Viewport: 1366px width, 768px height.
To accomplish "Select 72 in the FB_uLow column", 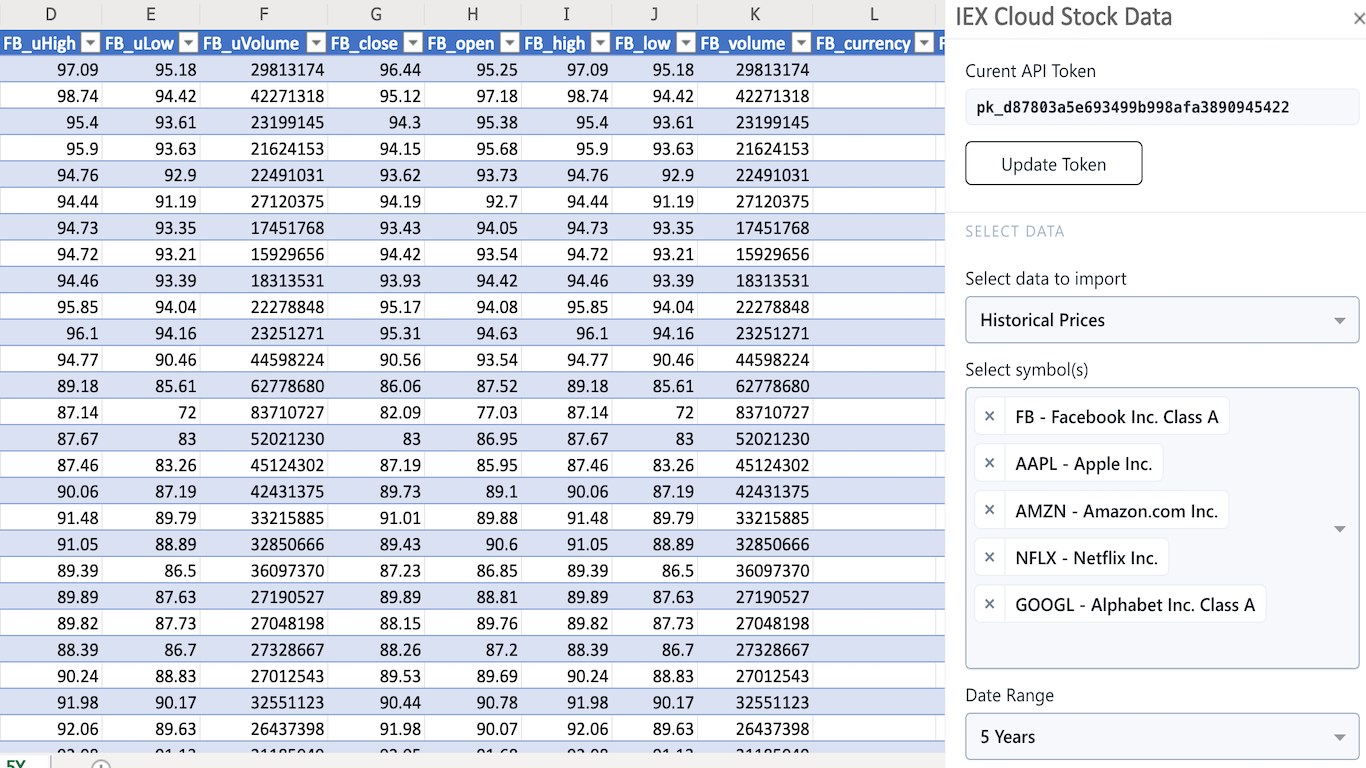I will tap(151, 412).
